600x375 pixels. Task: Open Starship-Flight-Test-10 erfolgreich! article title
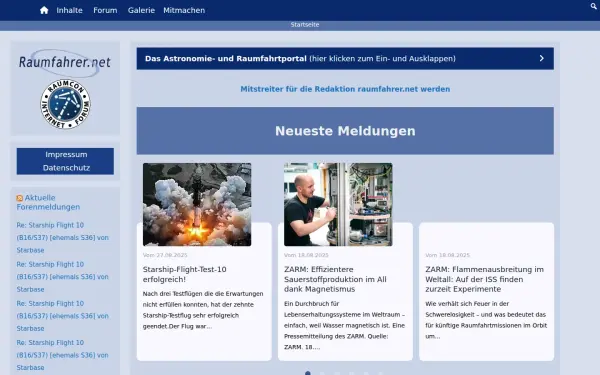184,274
